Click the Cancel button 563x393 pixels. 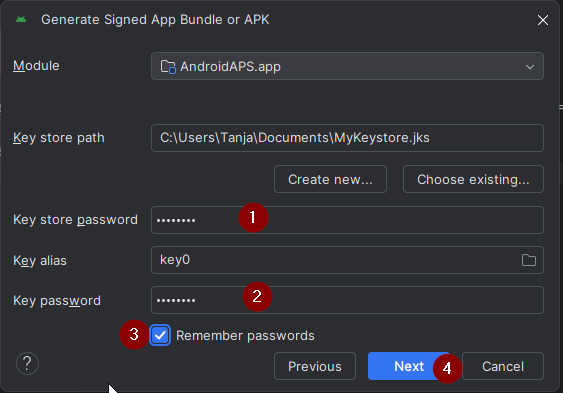503,366
